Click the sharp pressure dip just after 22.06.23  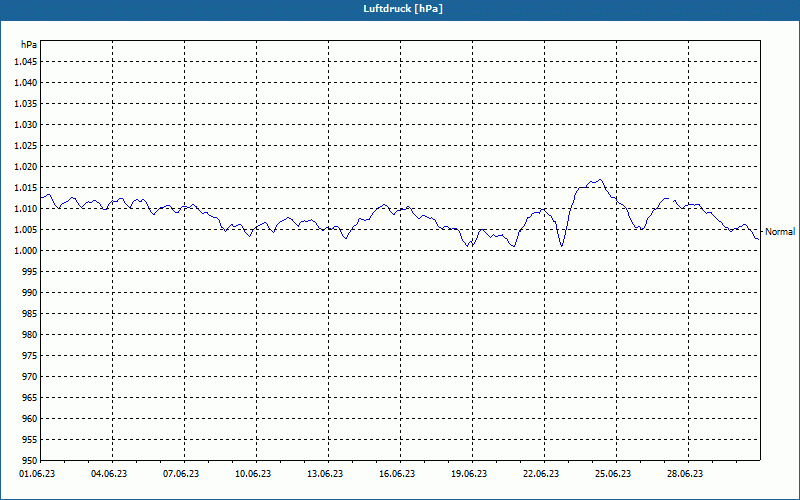pyautogui.click(x=562, y=246)
